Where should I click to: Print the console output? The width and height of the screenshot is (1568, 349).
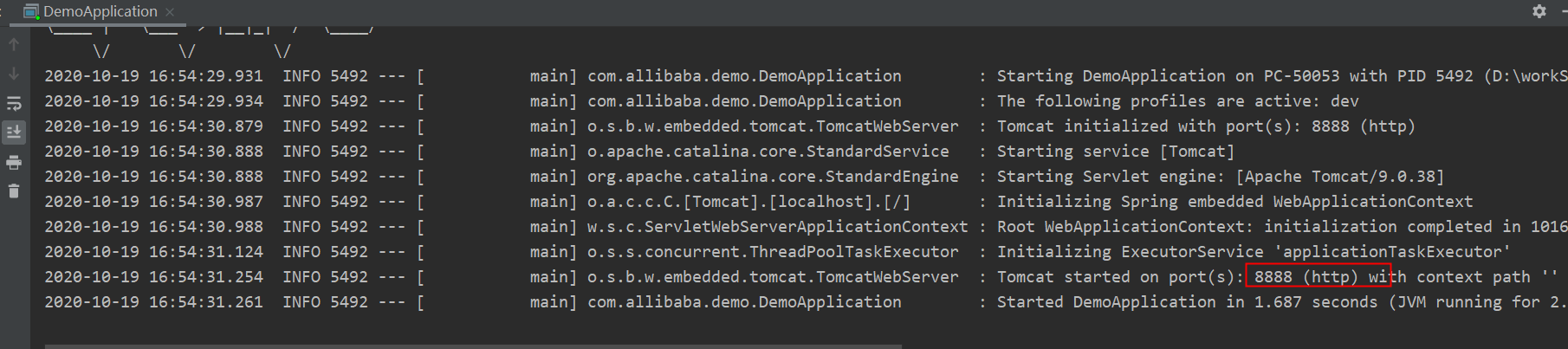pyautogui.click(x=14, y=162)
